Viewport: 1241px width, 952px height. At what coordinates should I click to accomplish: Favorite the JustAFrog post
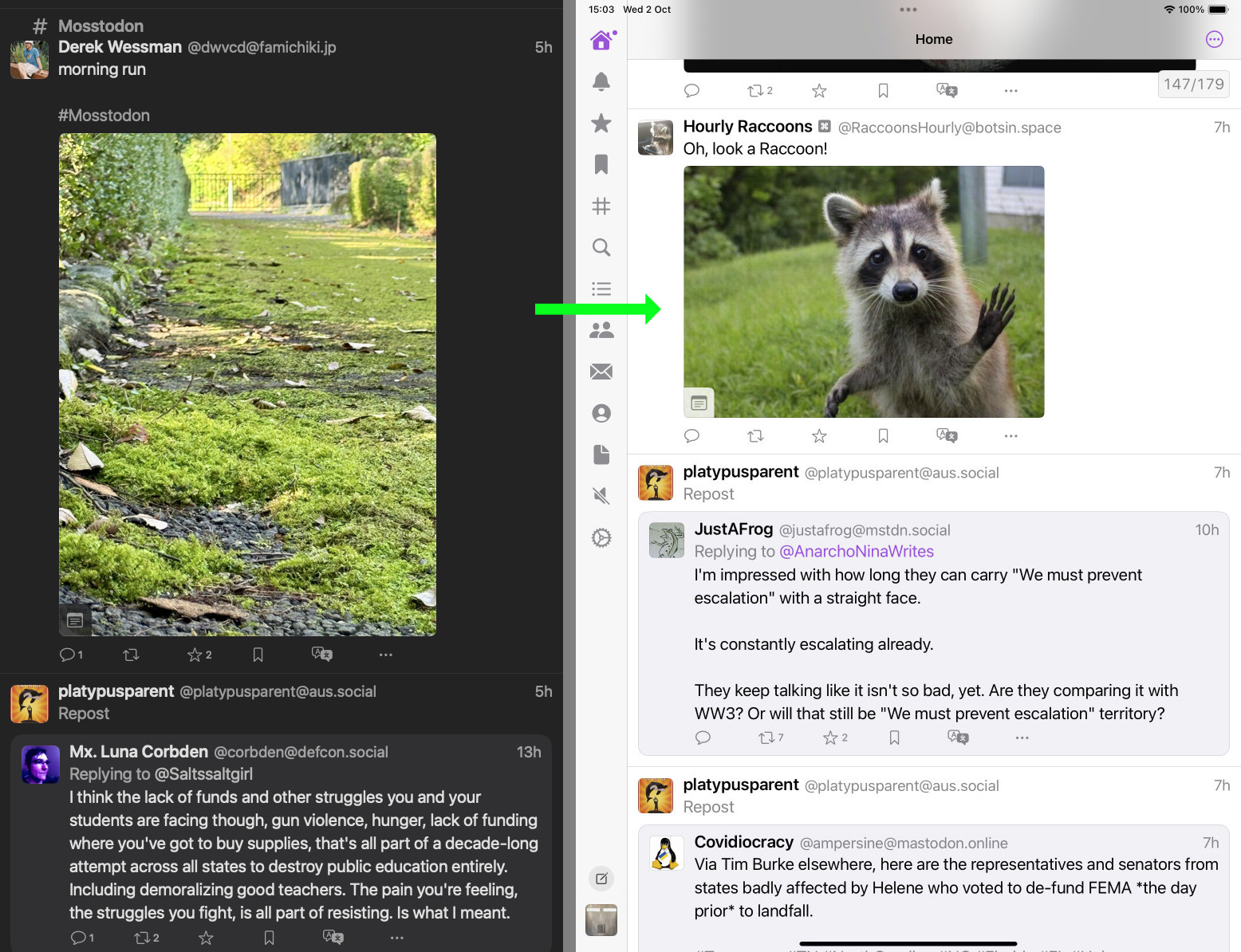pyautogui.click(x=835, y=738)
